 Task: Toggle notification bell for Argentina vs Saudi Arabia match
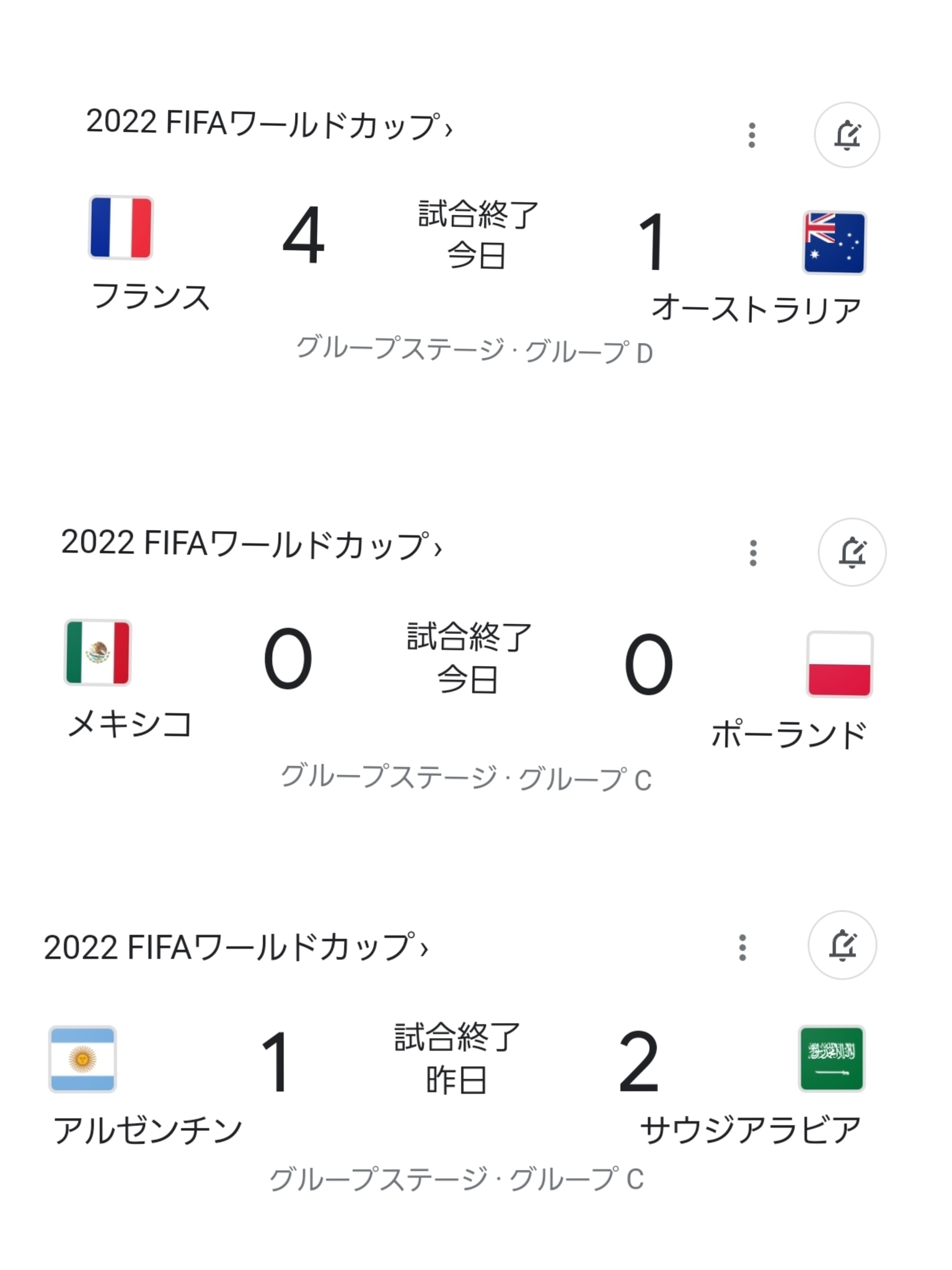[x=842, y=945]
